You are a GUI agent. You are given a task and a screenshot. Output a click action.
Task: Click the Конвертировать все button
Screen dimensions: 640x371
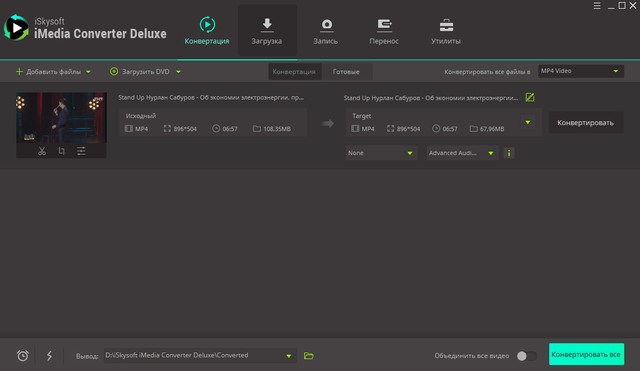[x=586, y=354]
